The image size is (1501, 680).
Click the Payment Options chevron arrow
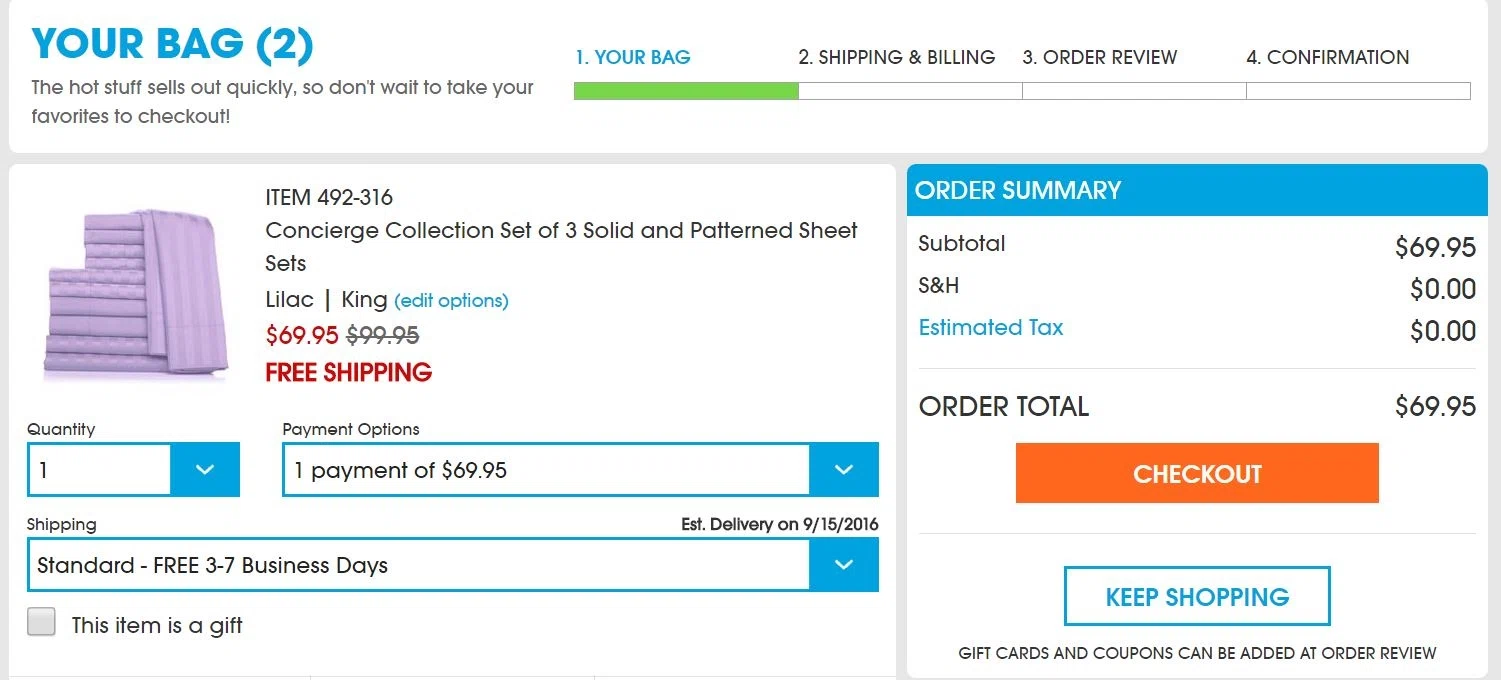point(844,469)
